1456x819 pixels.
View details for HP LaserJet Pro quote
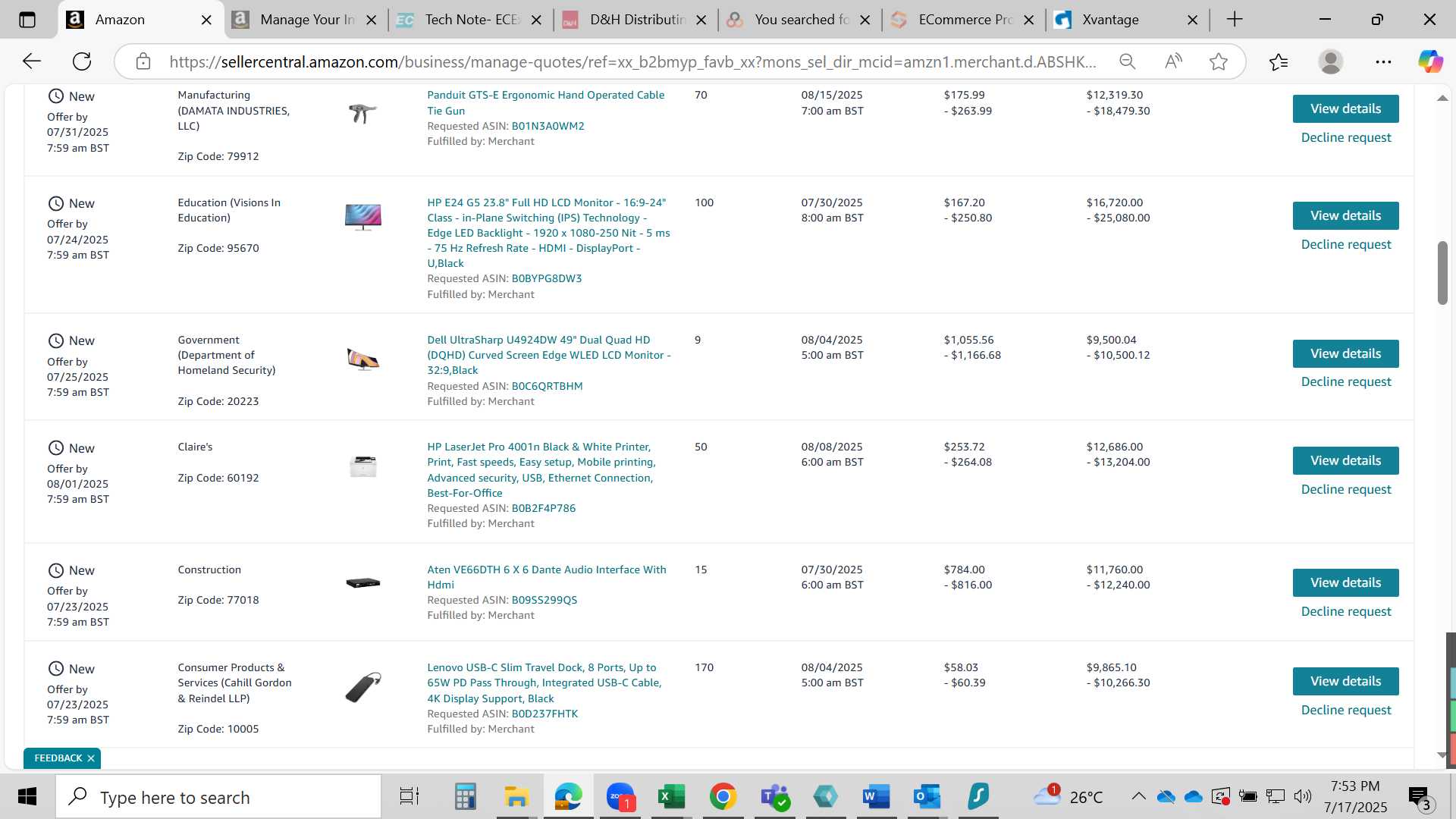1345,460
